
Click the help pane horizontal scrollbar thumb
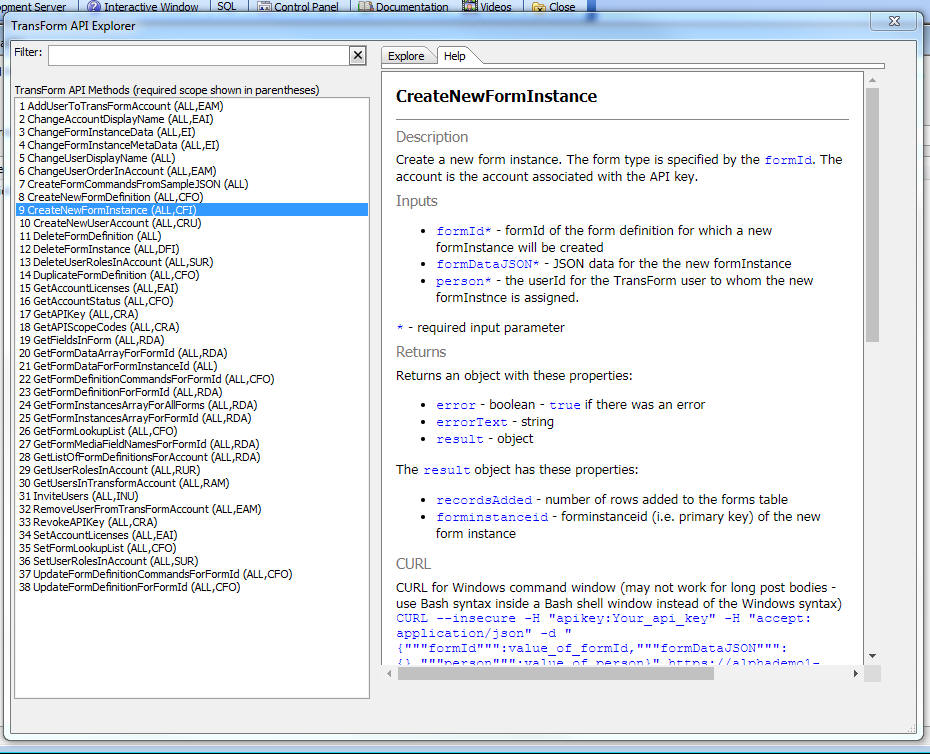[556, 674]
